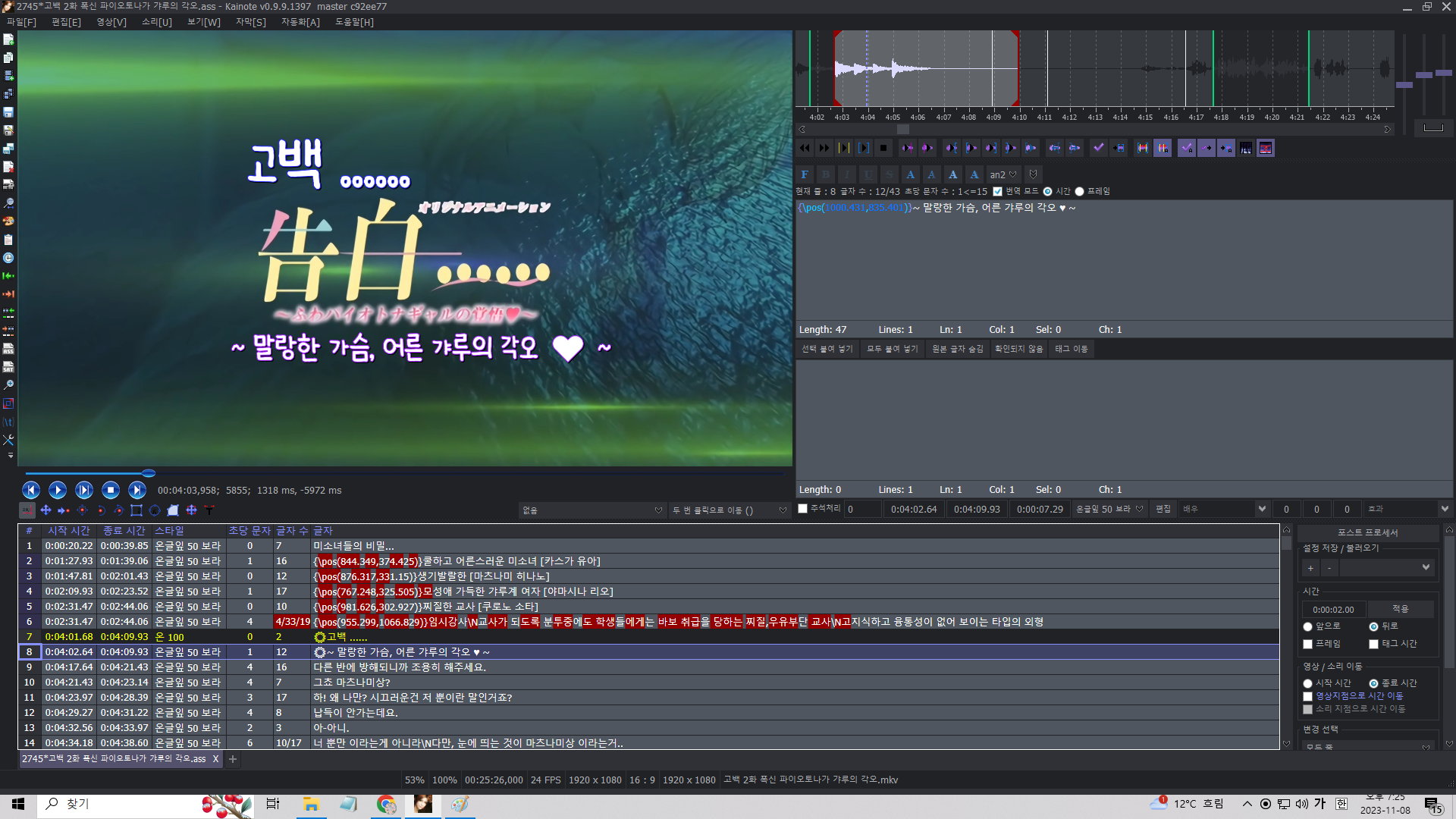The image size is (1456, 819).
Task: Play the selected line's audio with bracket-play icon
Action: pyautogui.click(x=864, y=148)
